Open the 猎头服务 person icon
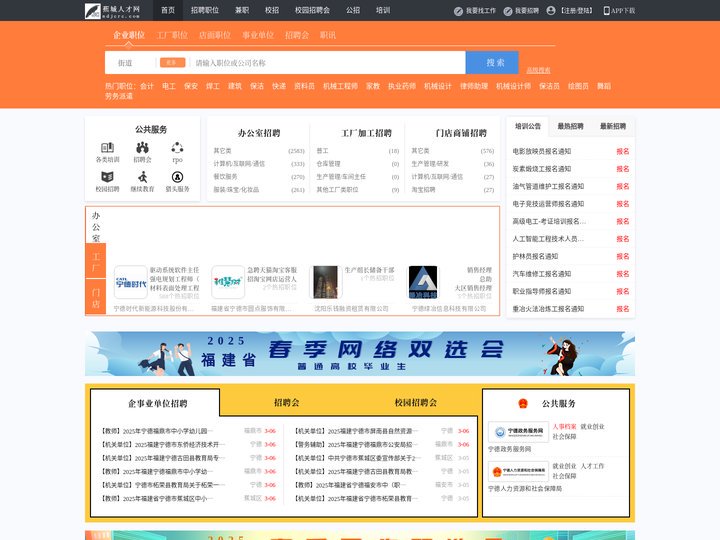Image resolution: width=720 pixels, height=540 pixels. (x=177, y=177)
